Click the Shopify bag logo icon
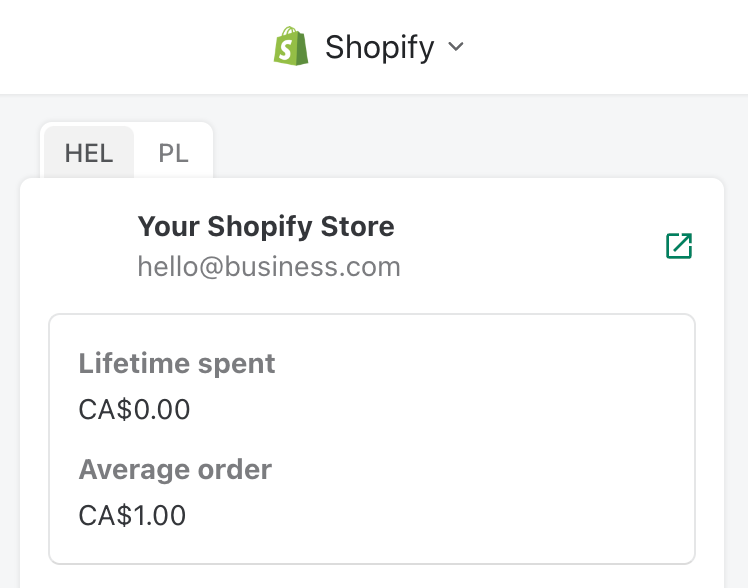Image resolution: width=748 pixels, height=588 pixels. pyautogui.click(x=291, y=47)
